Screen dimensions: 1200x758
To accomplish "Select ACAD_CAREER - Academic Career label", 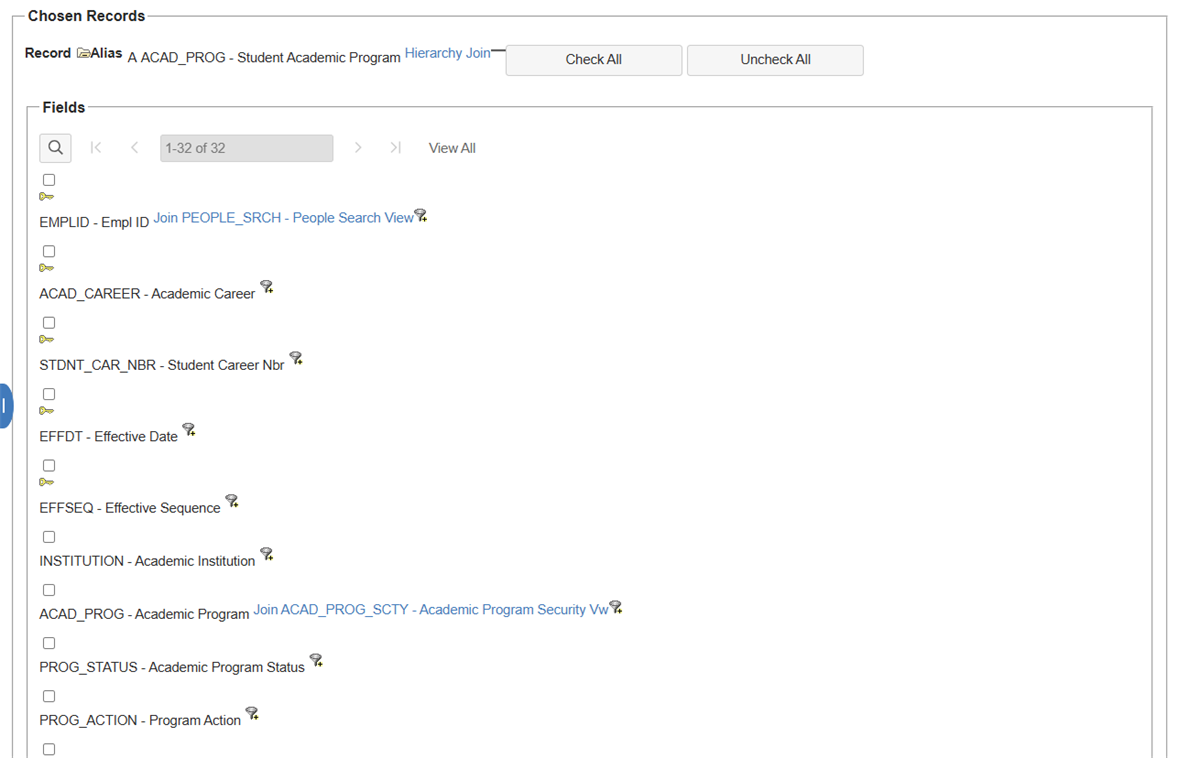I will tap(147, 294).
